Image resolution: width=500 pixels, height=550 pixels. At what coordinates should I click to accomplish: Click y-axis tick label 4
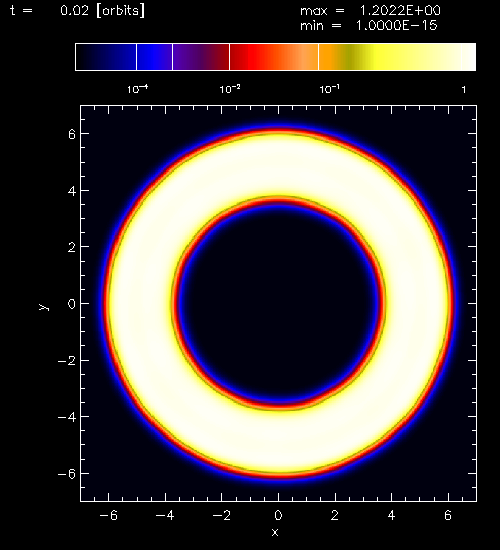[72, 191]
